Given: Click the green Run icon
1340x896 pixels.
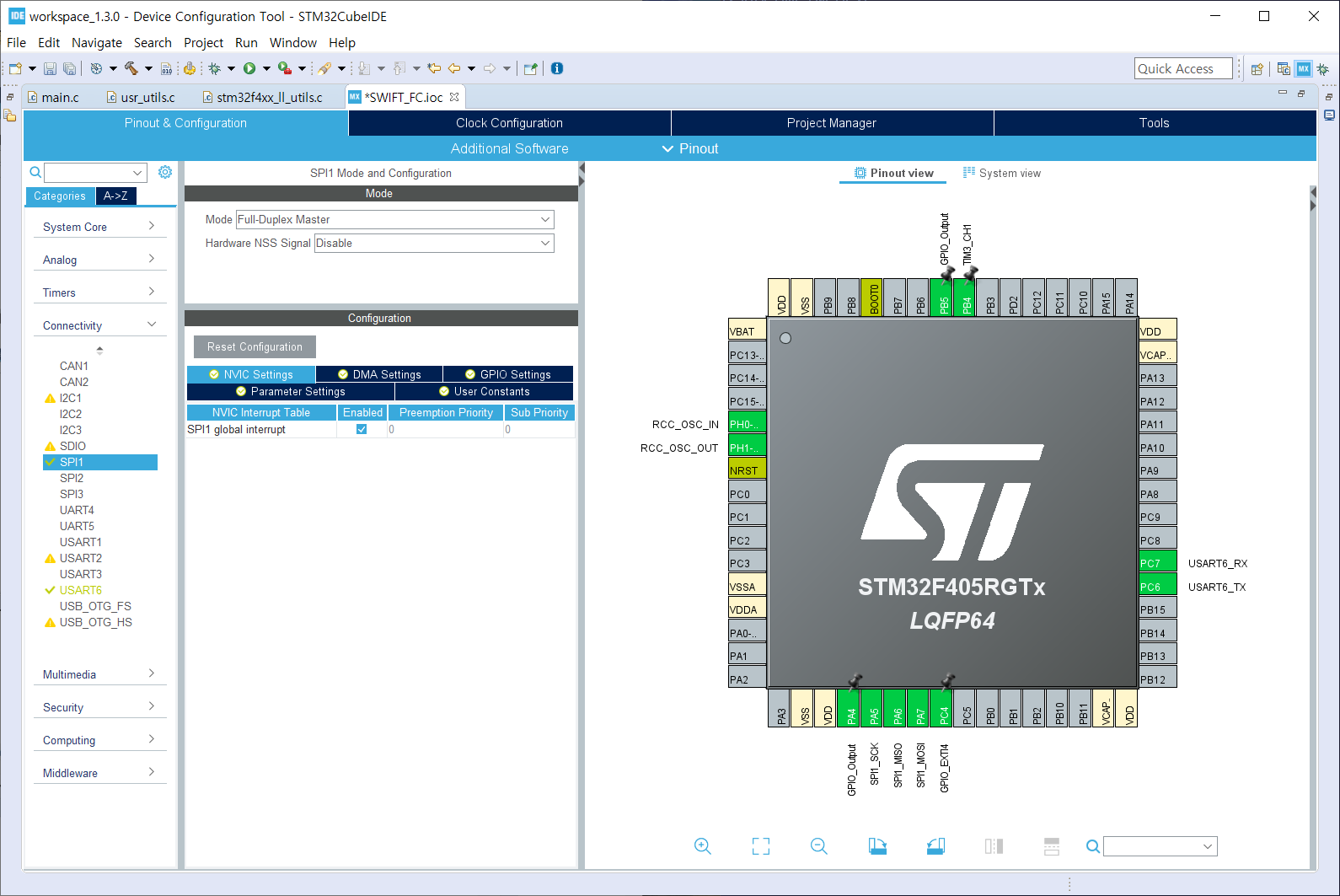Looking at the screenshot, I should pyautogui.click(x=249, y=68).
